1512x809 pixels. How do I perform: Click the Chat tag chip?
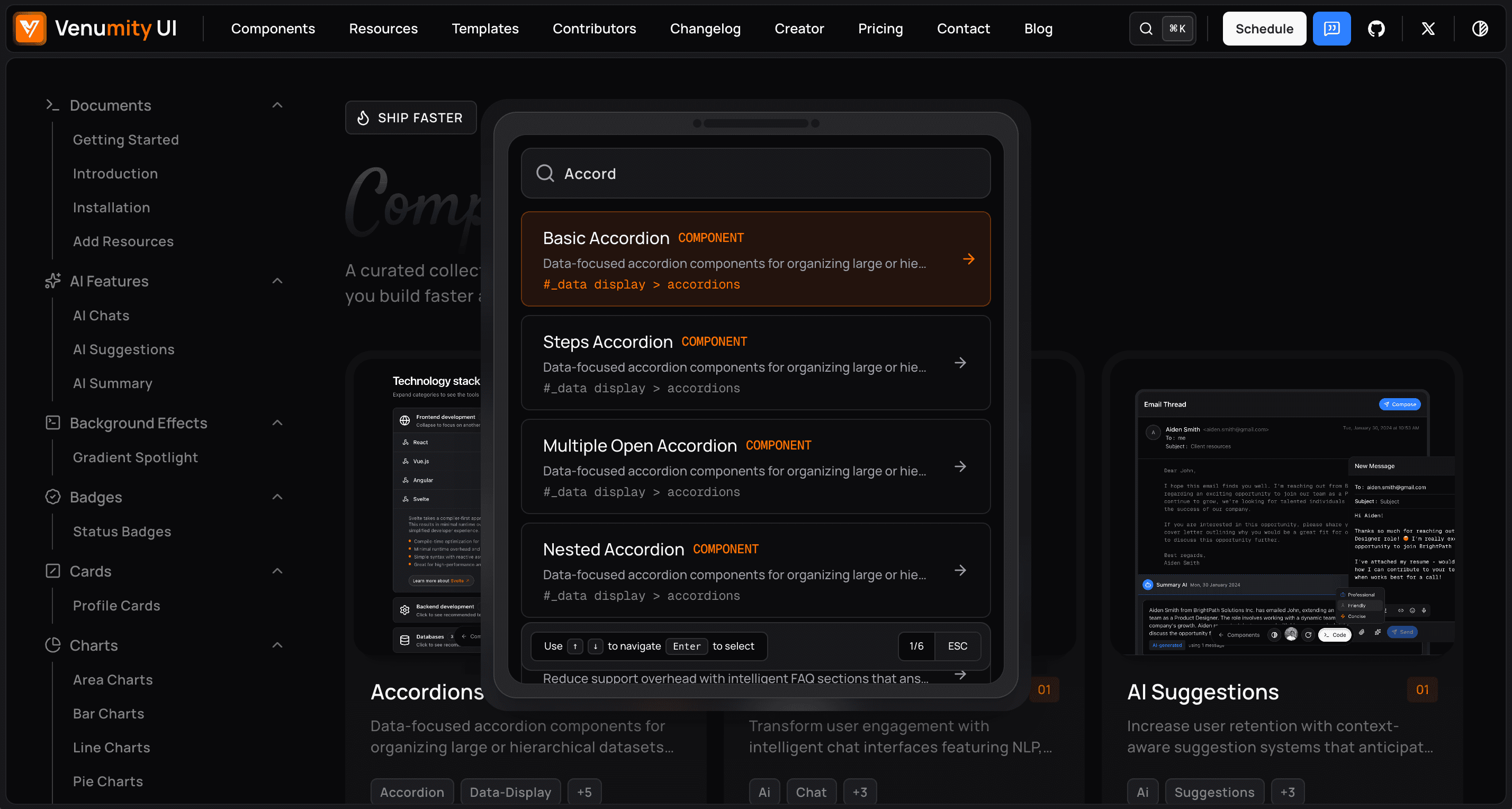811,792
